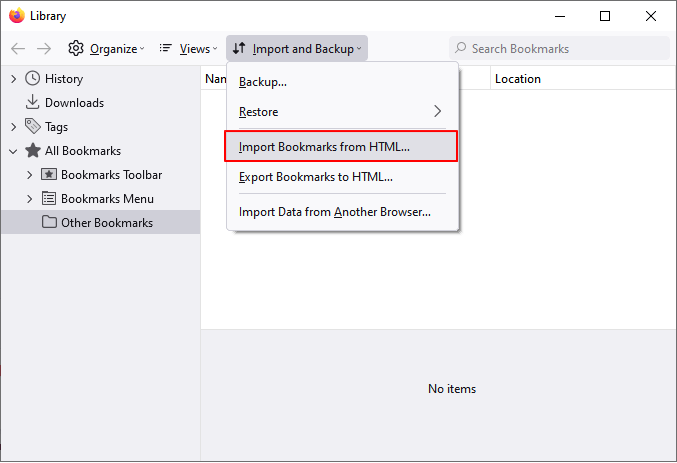The height and width of the screenshot is (463, 677).
Task: Open the Organize gear dropdown
Action: [105, 48]
